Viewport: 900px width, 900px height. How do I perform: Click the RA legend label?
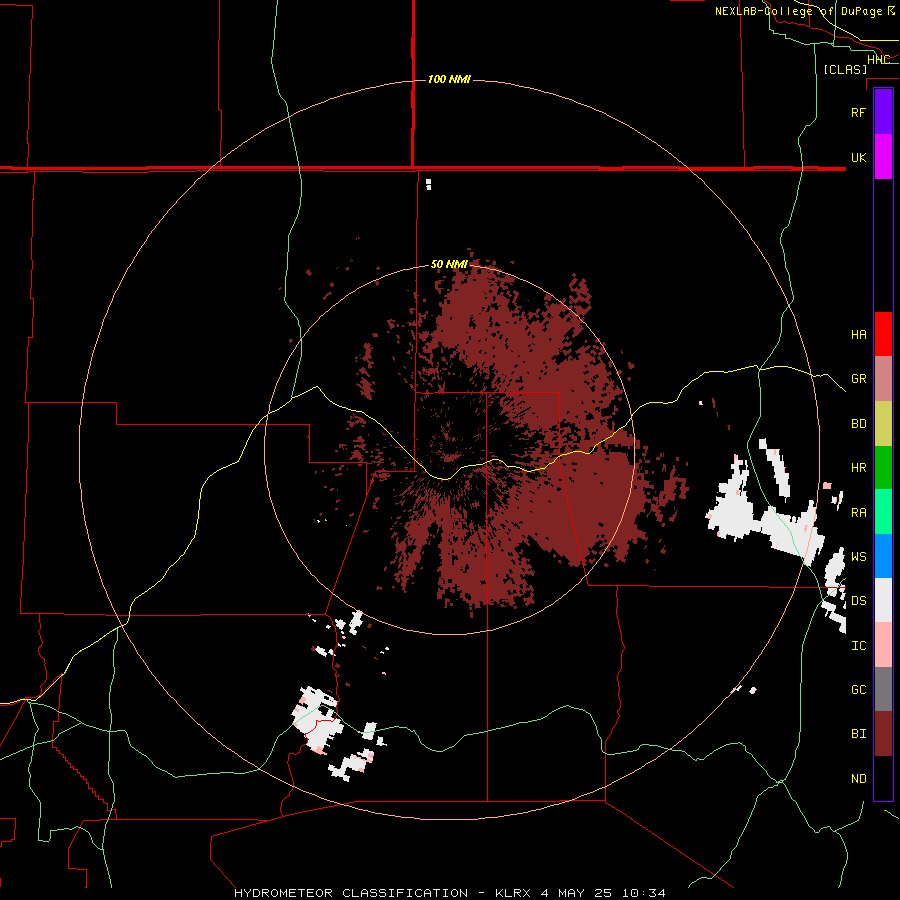(858, 512)
